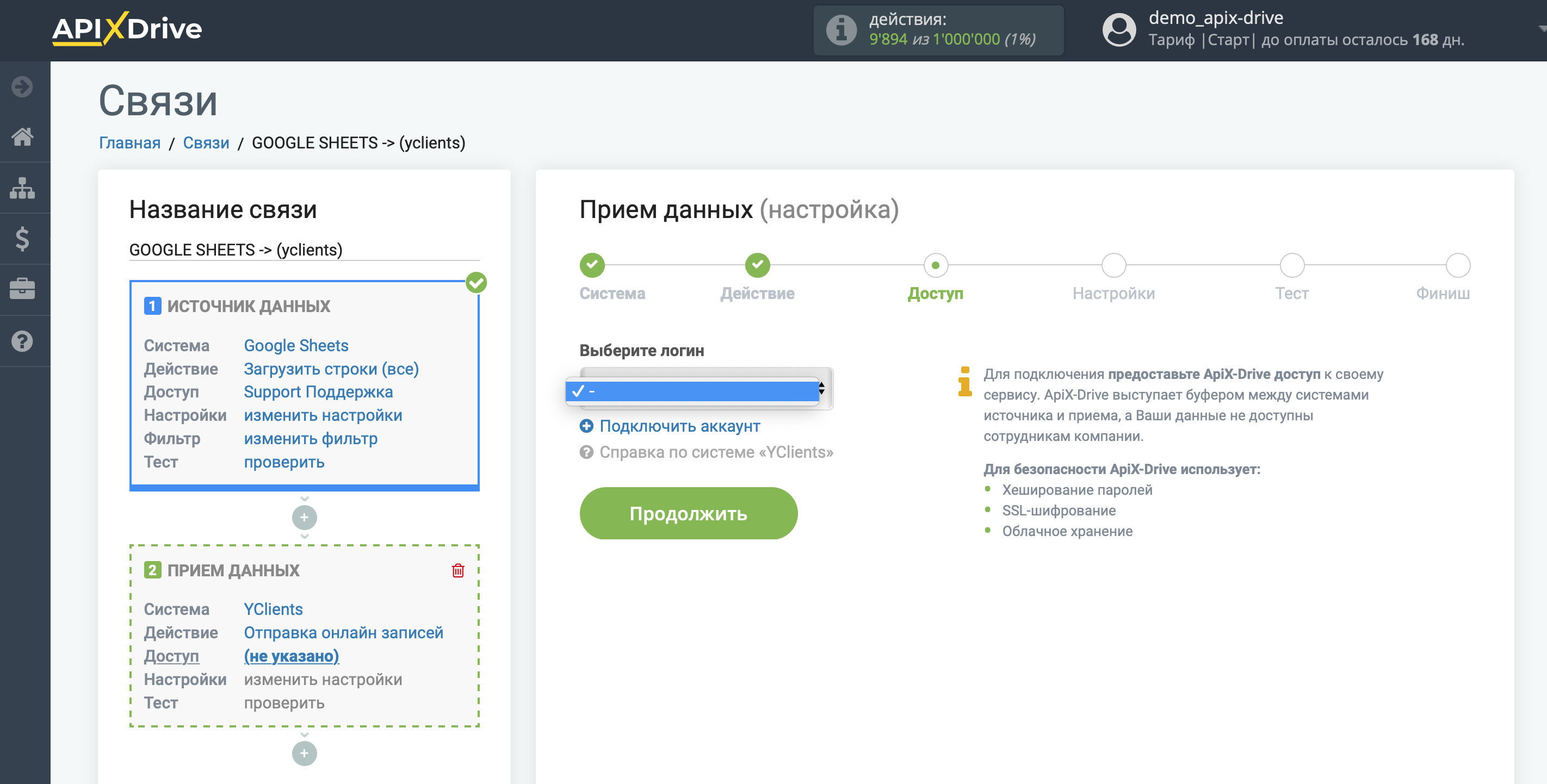Open the briefcase icon in sidebar
This screenshot has width=1547, height=784.
coord(22,289)
